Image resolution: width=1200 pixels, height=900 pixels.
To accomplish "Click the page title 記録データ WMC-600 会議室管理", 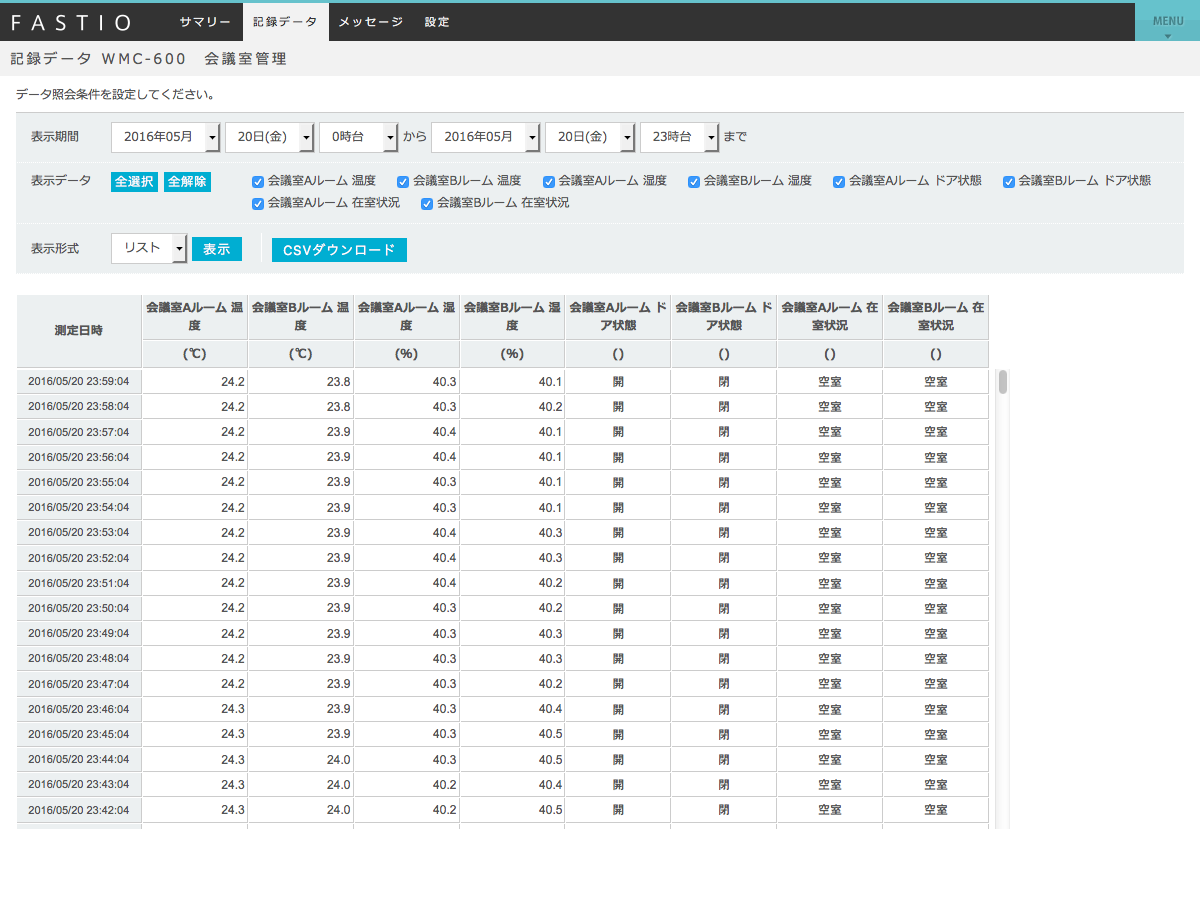I will coord(149,59).
